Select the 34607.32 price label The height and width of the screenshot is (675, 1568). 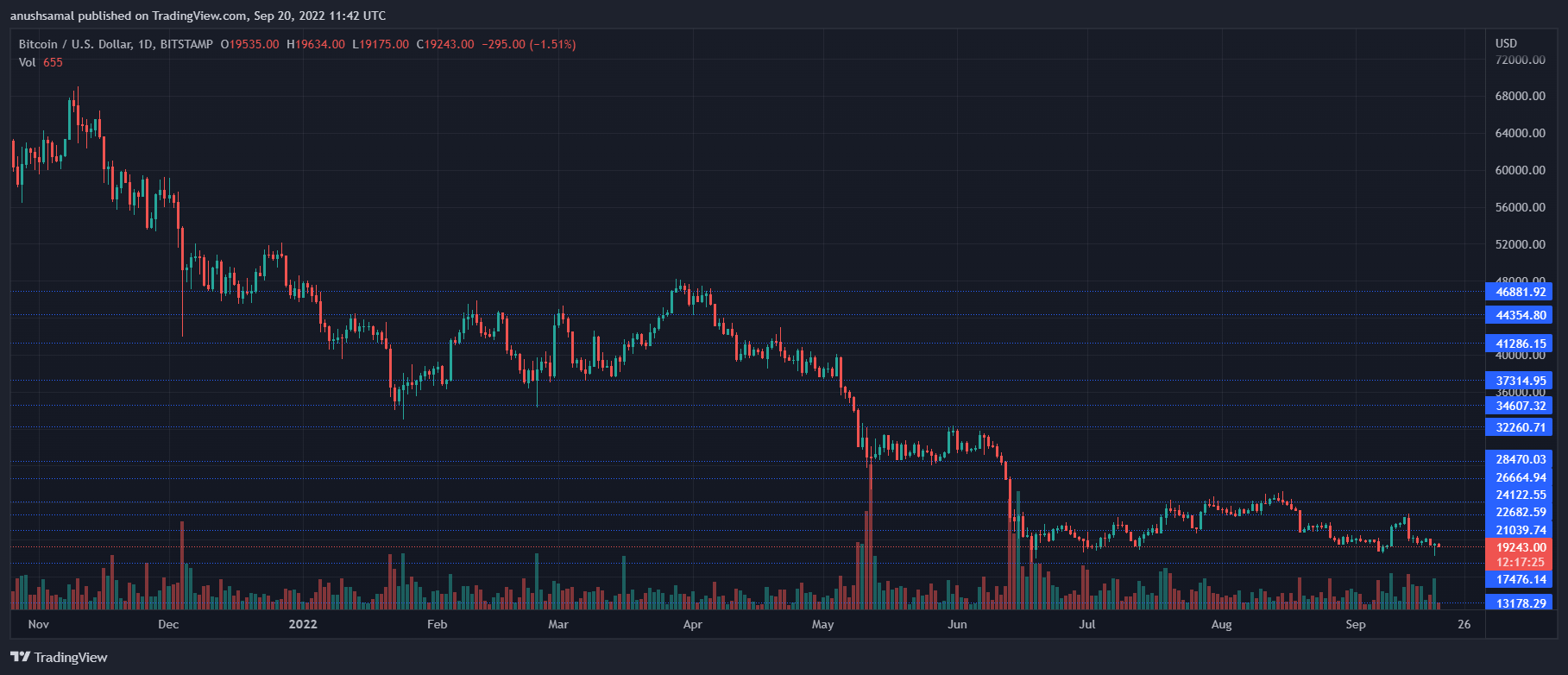(x=1519, y=406)
